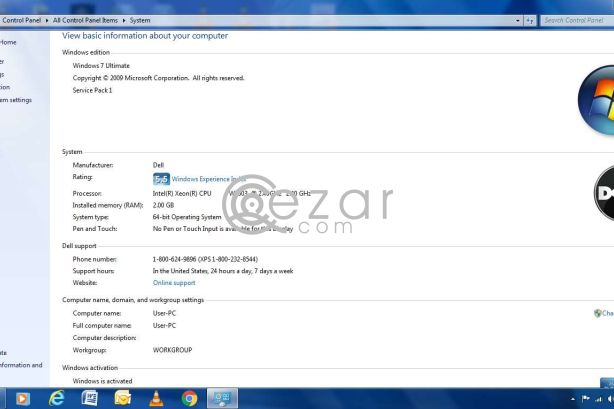
Task: Click the support hours 'In the United States' text
Action: coord(223,271)
